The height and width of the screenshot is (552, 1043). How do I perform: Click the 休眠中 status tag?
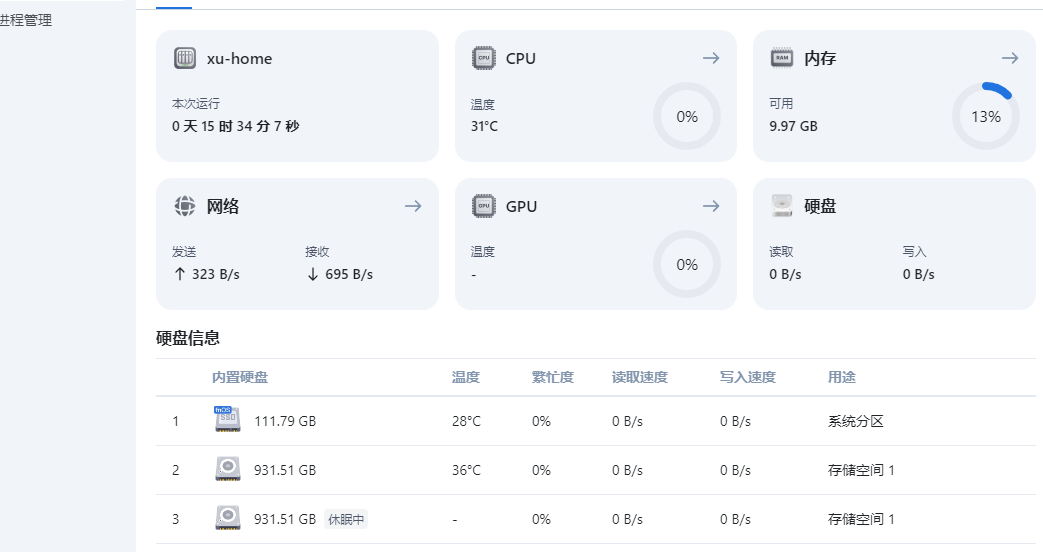click(346, 519)
